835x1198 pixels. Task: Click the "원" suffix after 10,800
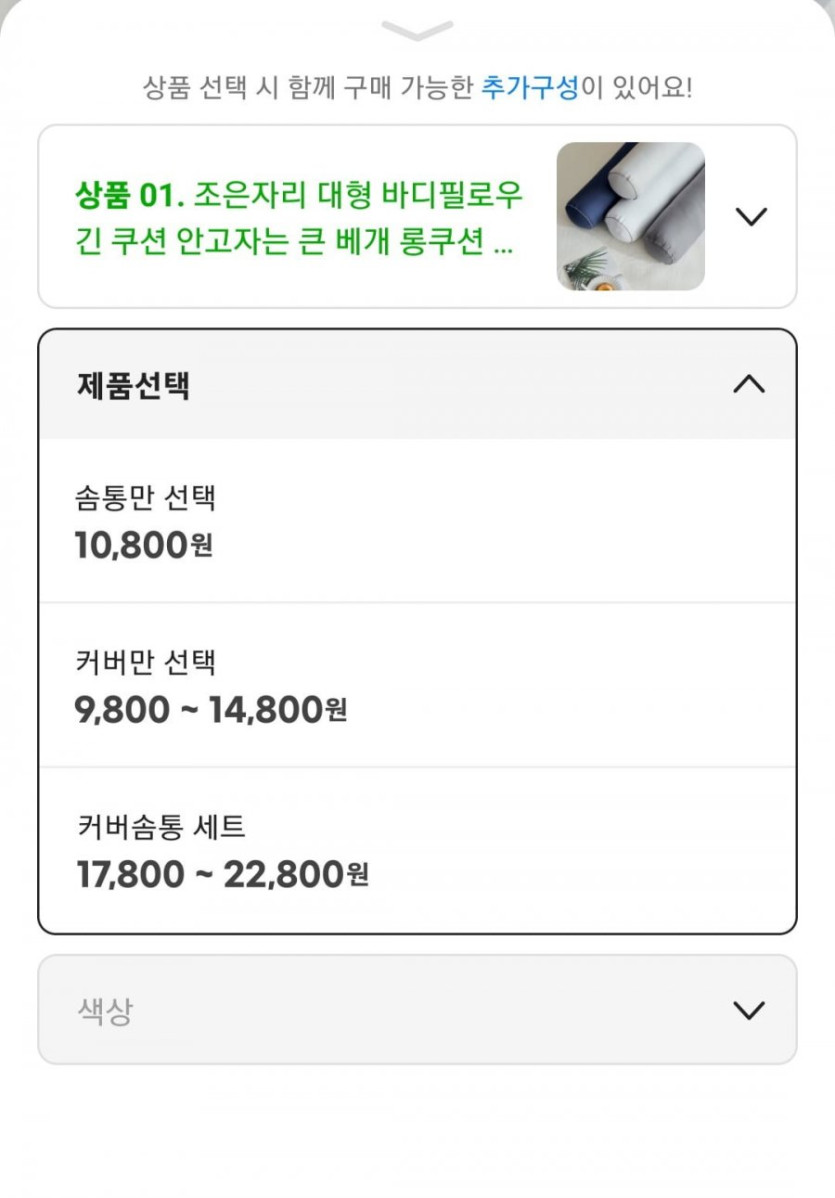(x=201, y=547)
